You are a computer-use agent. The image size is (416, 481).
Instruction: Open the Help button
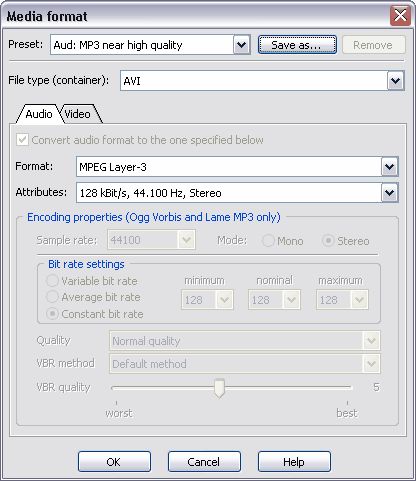294,462
